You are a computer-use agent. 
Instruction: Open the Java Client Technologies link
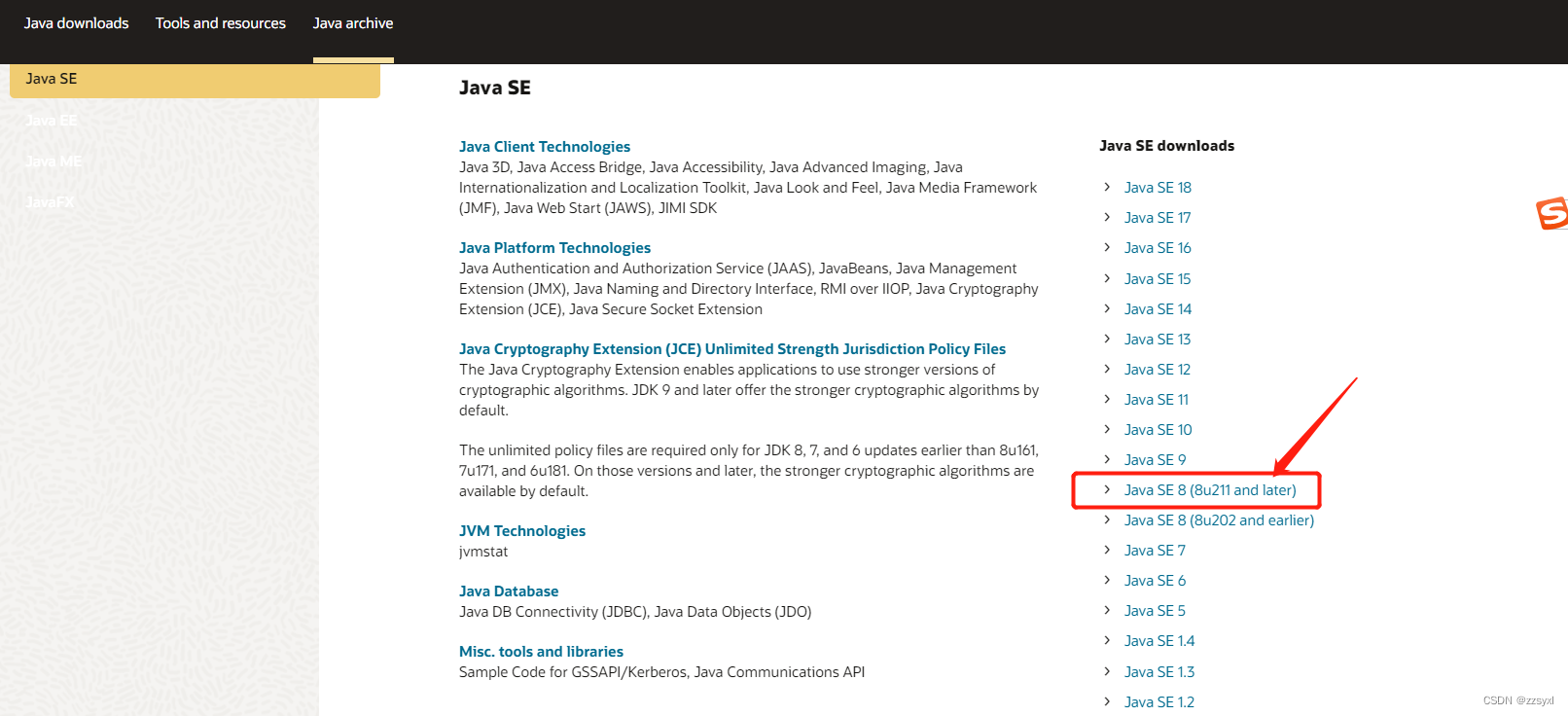[x=545, y=147]
